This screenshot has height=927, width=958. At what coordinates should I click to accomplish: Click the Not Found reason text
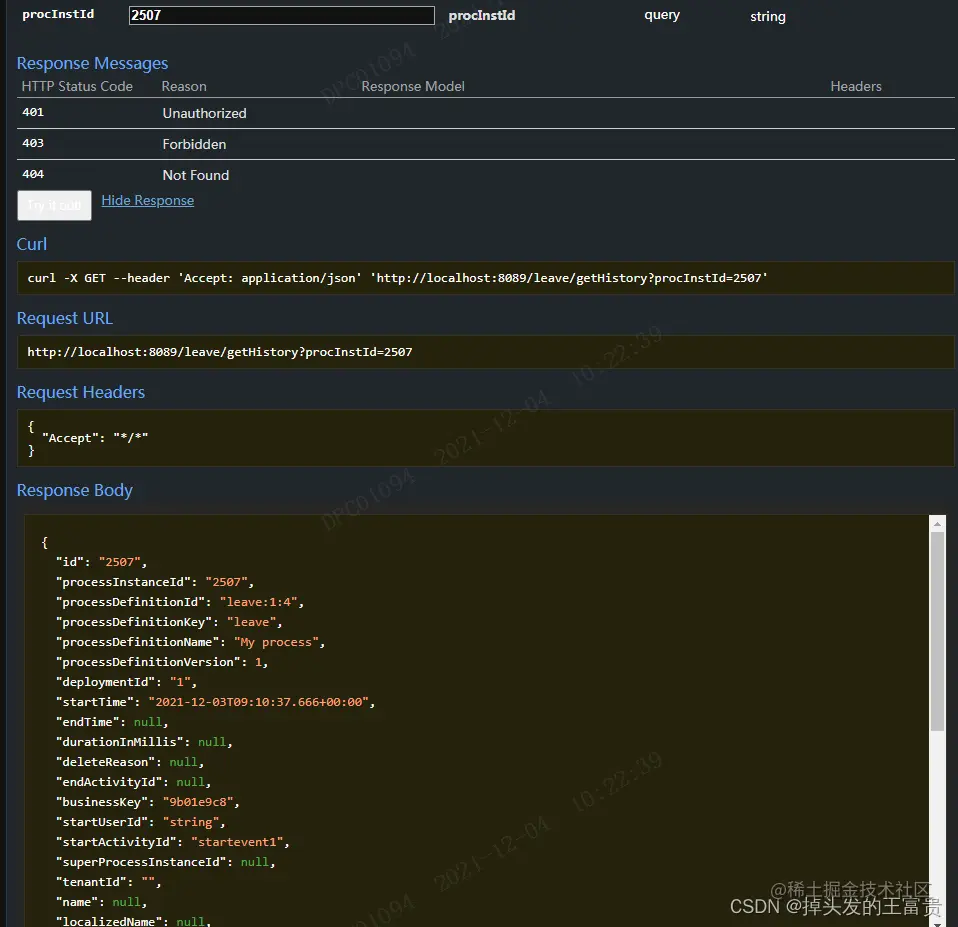[x=196, y=175]
